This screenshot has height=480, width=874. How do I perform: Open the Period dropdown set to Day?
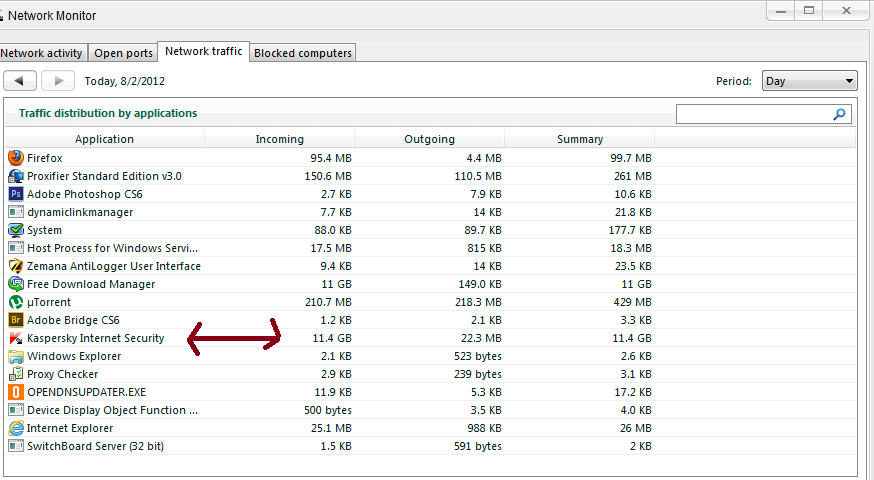click(809, 81)
